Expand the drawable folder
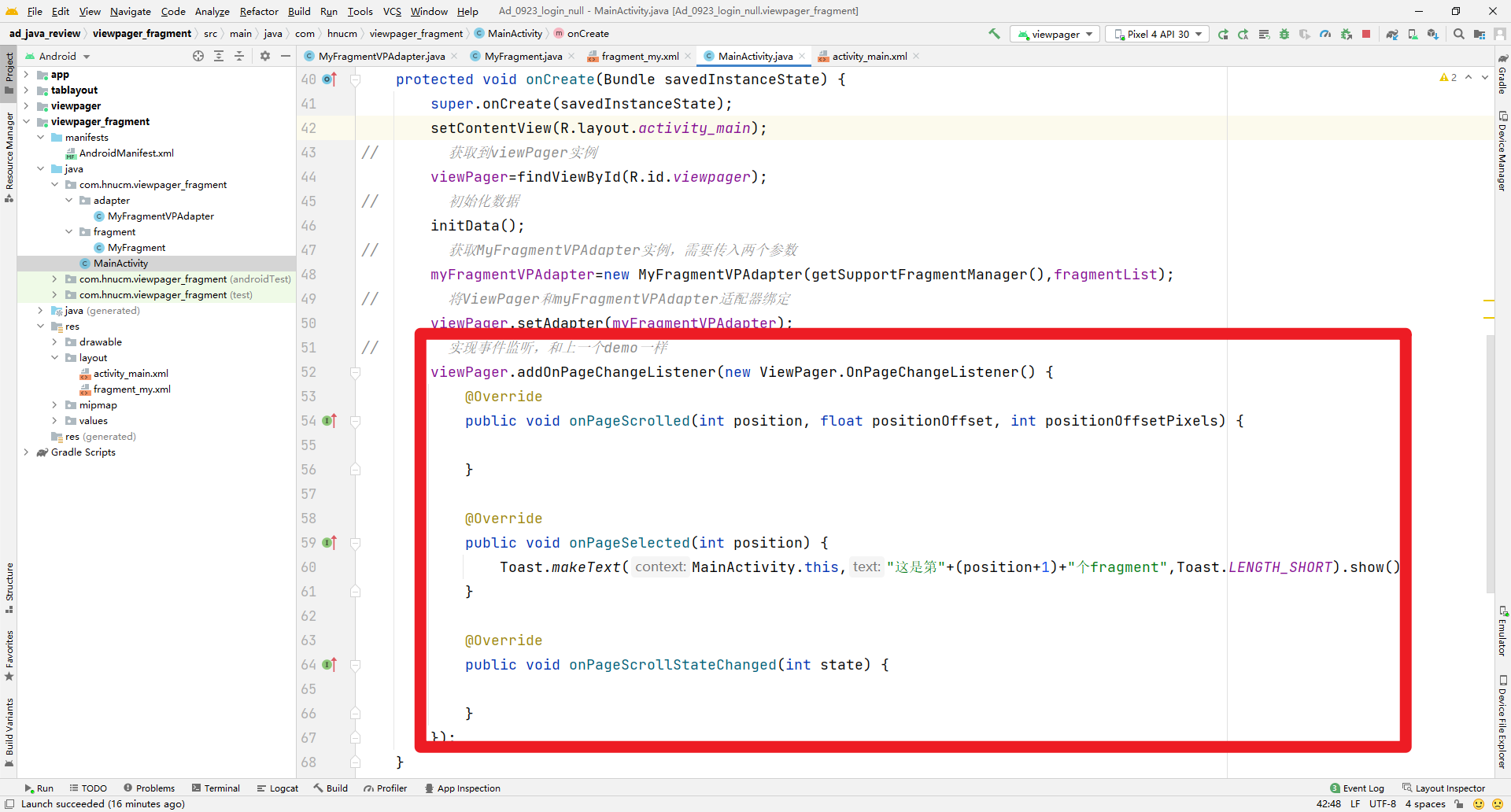Viewport: 1511px width, 812px height. click(x=54, y=342)
